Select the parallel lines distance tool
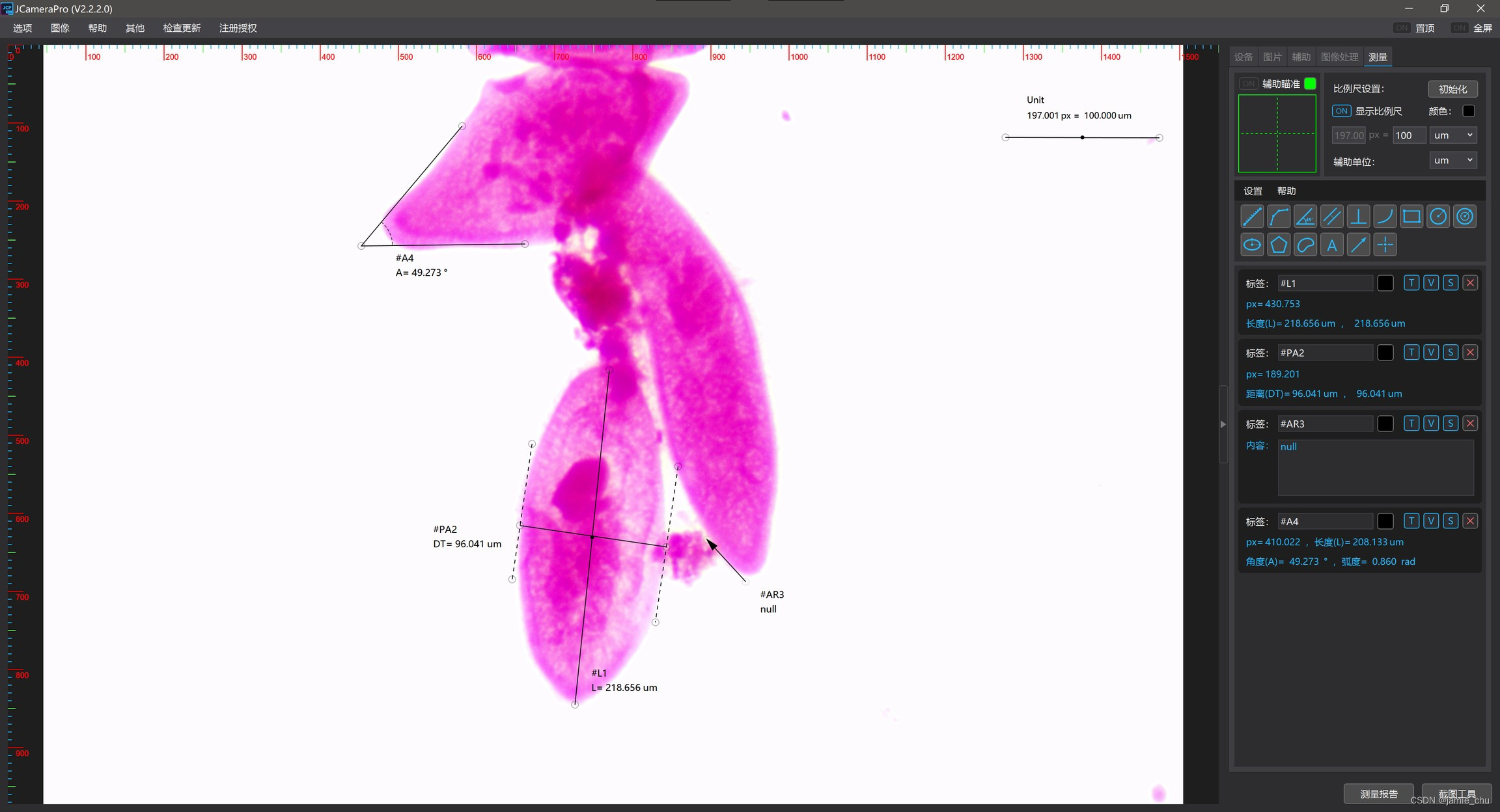Image resolution: width=1500 pixels, height=812 pixels. [1332, 217]
